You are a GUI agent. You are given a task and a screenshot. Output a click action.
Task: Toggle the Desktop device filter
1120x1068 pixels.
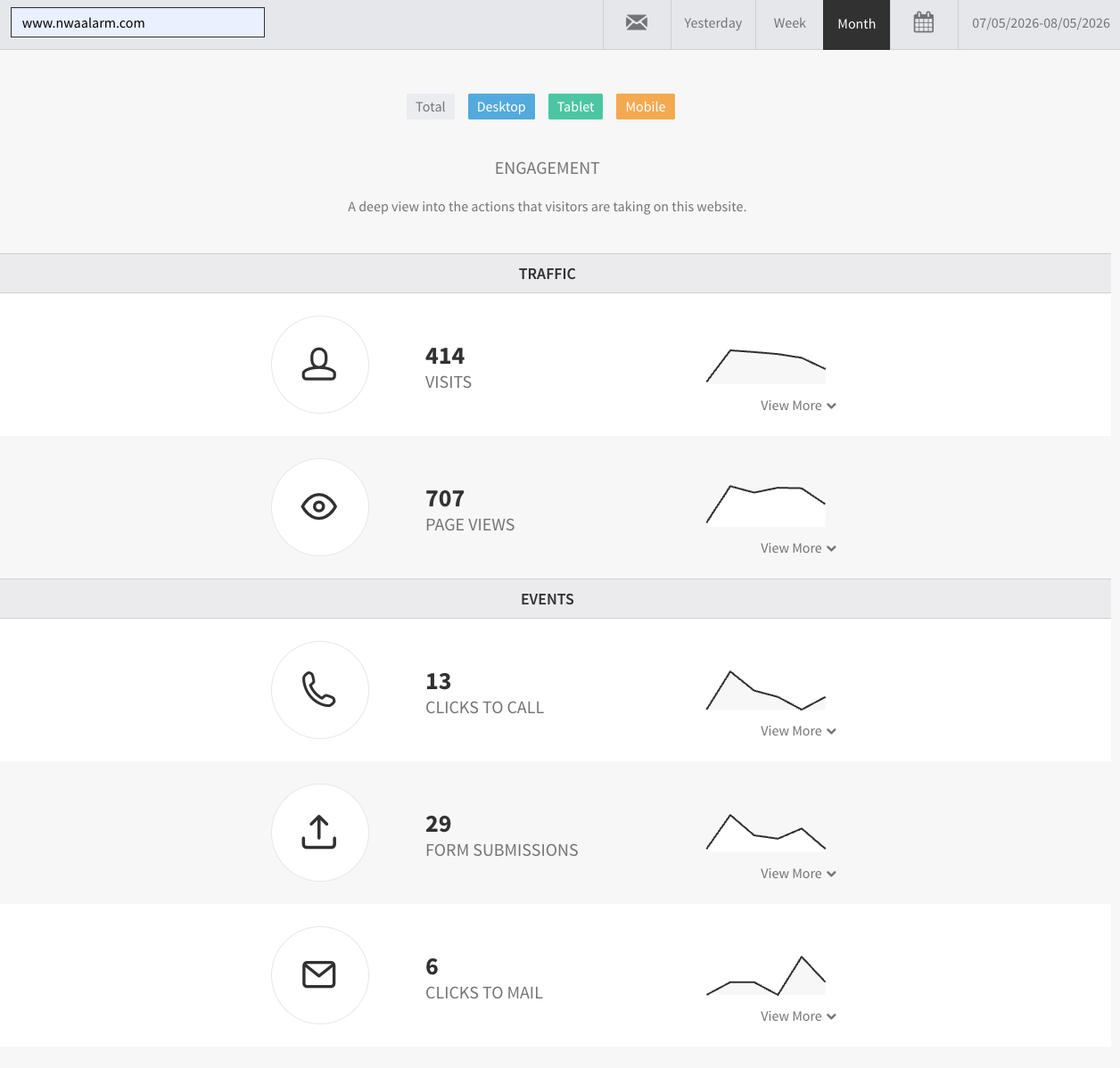pos(501,107)
